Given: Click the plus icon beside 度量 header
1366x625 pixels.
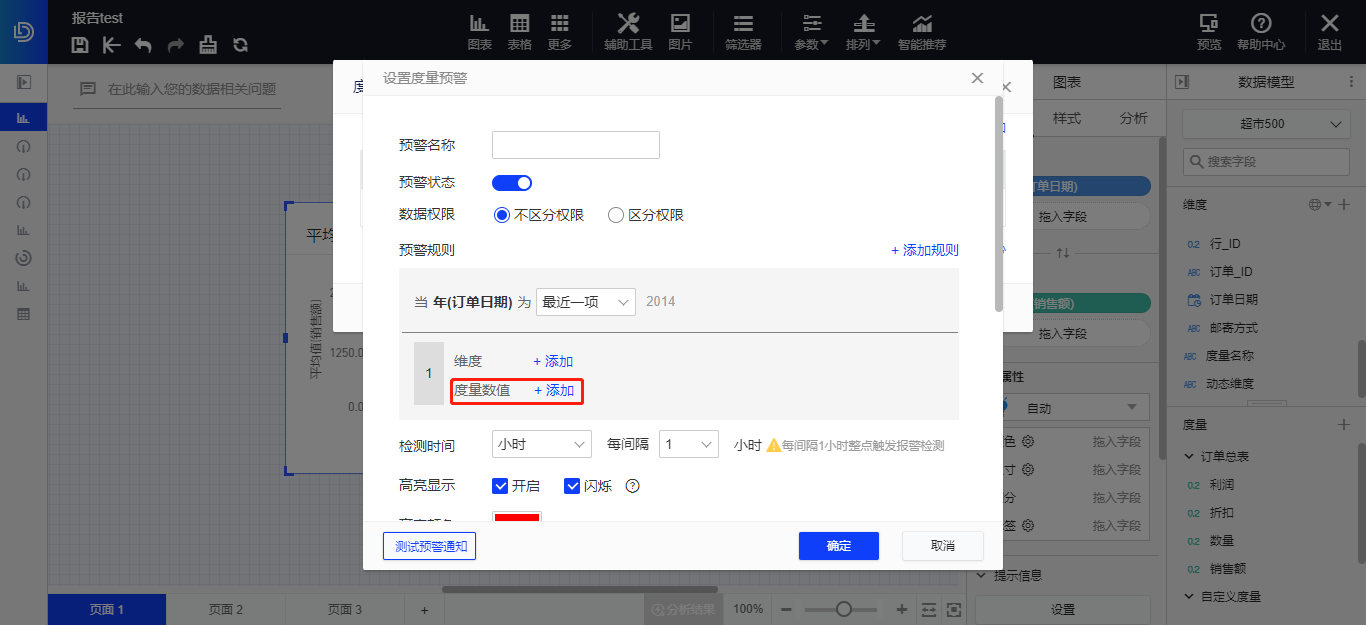Looking at the screenshot, I should point(1344,425).
